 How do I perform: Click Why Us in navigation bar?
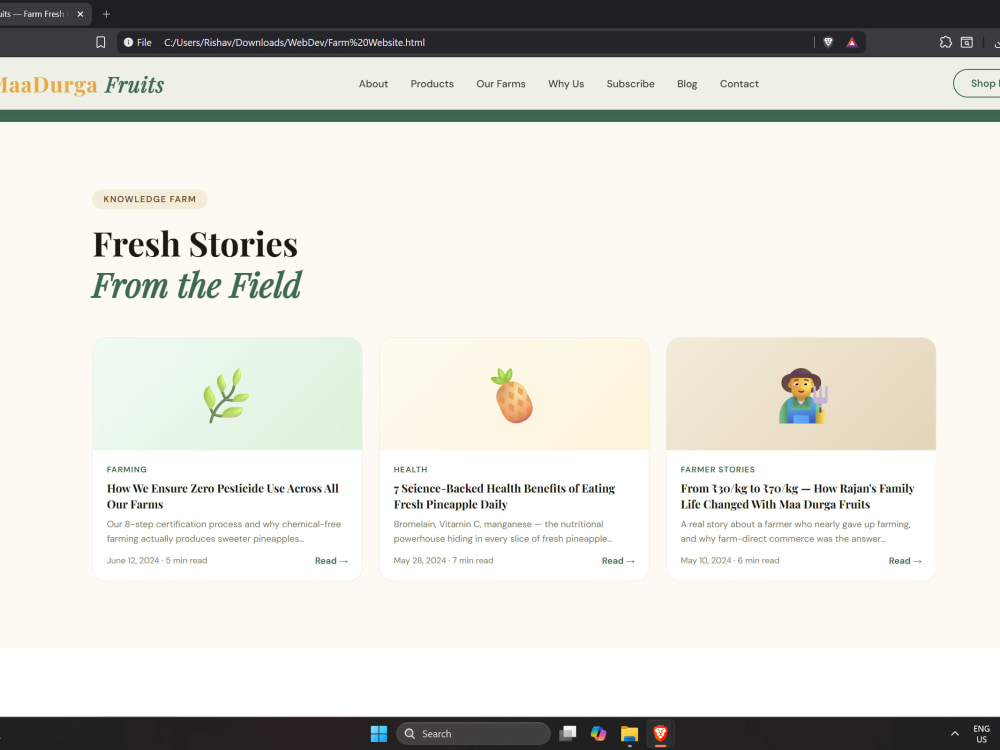pyautogui.click(x=566, y=84)
